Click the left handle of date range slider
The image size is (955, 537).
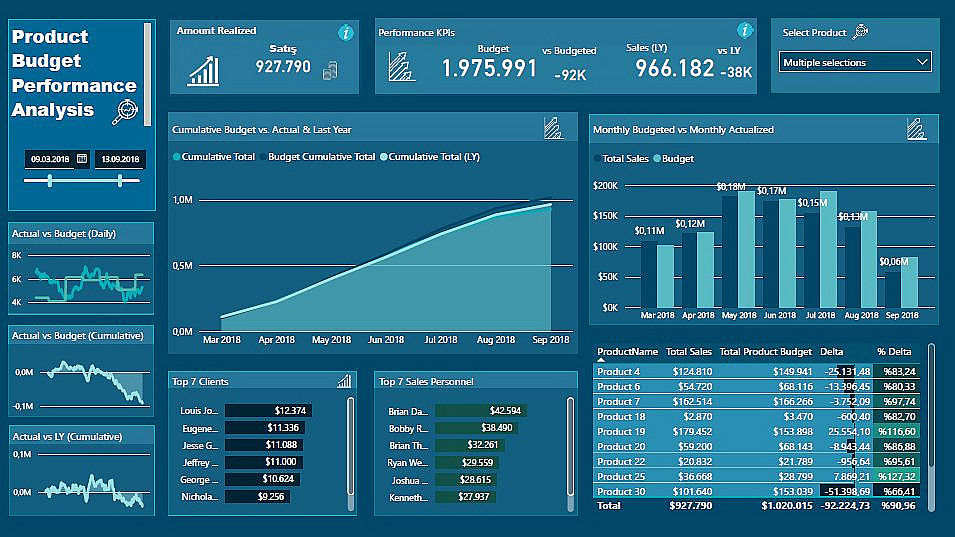(x=50, y=180)
